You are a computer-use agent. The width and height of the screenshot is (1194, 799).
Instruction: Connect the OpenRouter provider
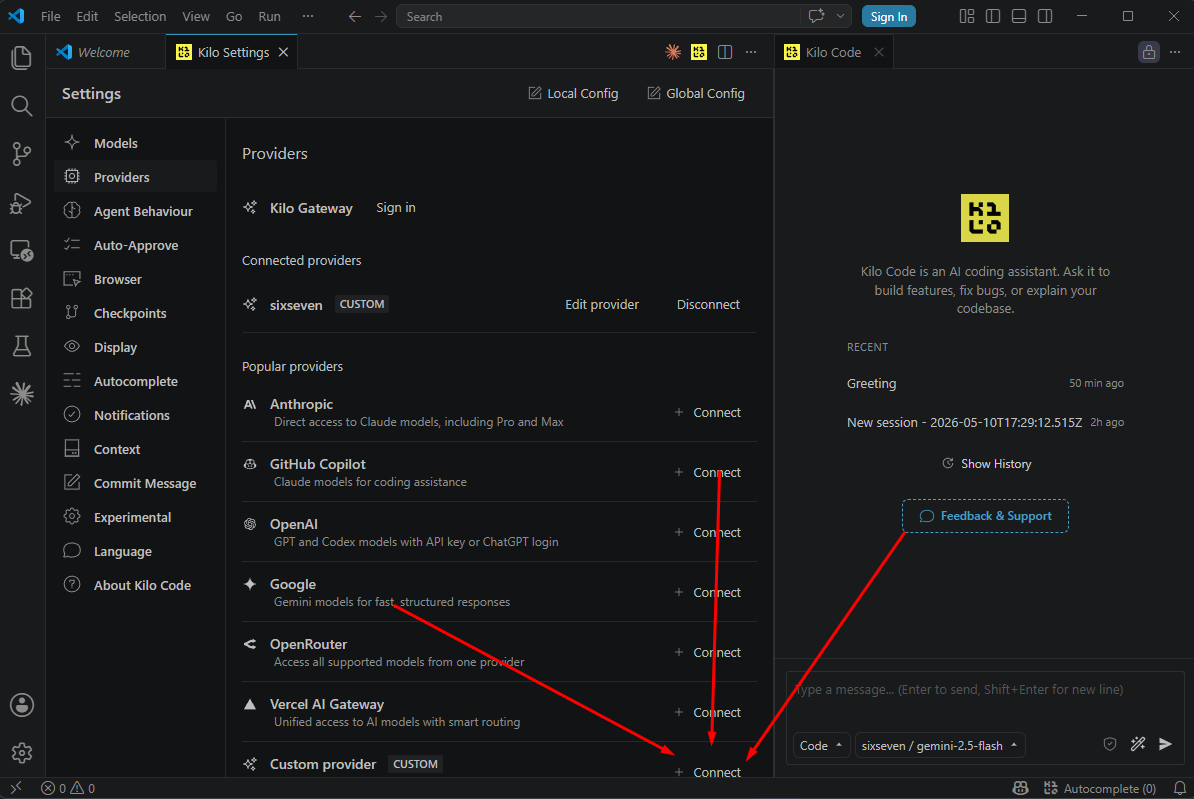click(707, 652)
